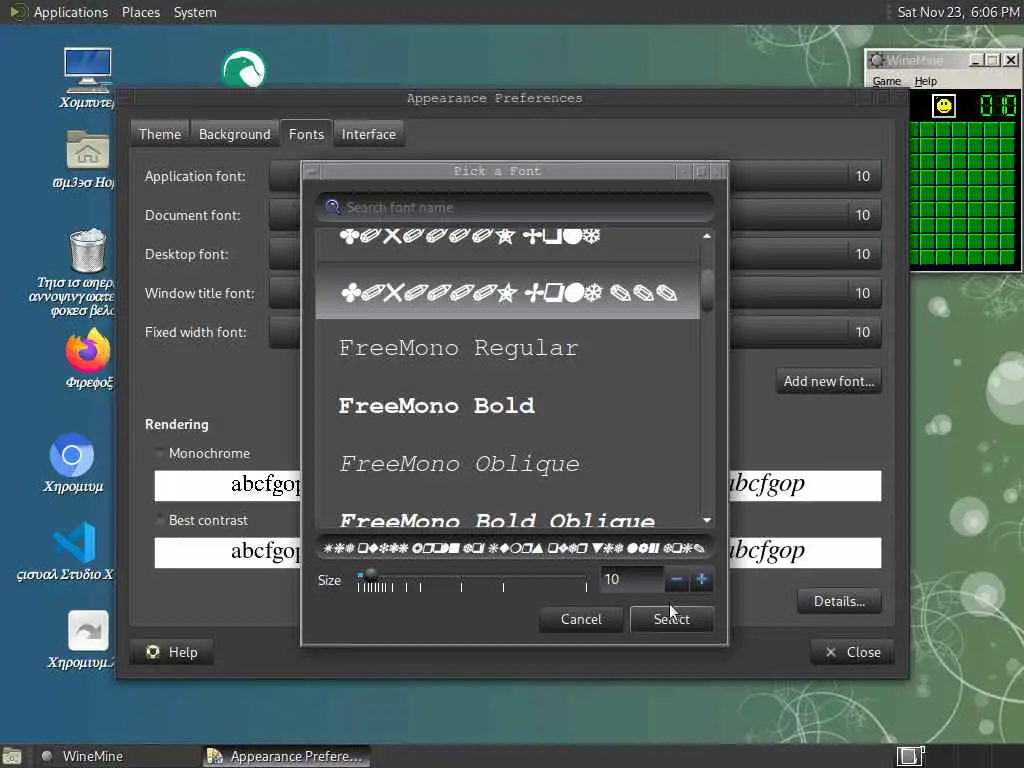The image size is (1024, 768).
Task: Open the Chromium shortcut link icon
Action: (x=88, y=631)
